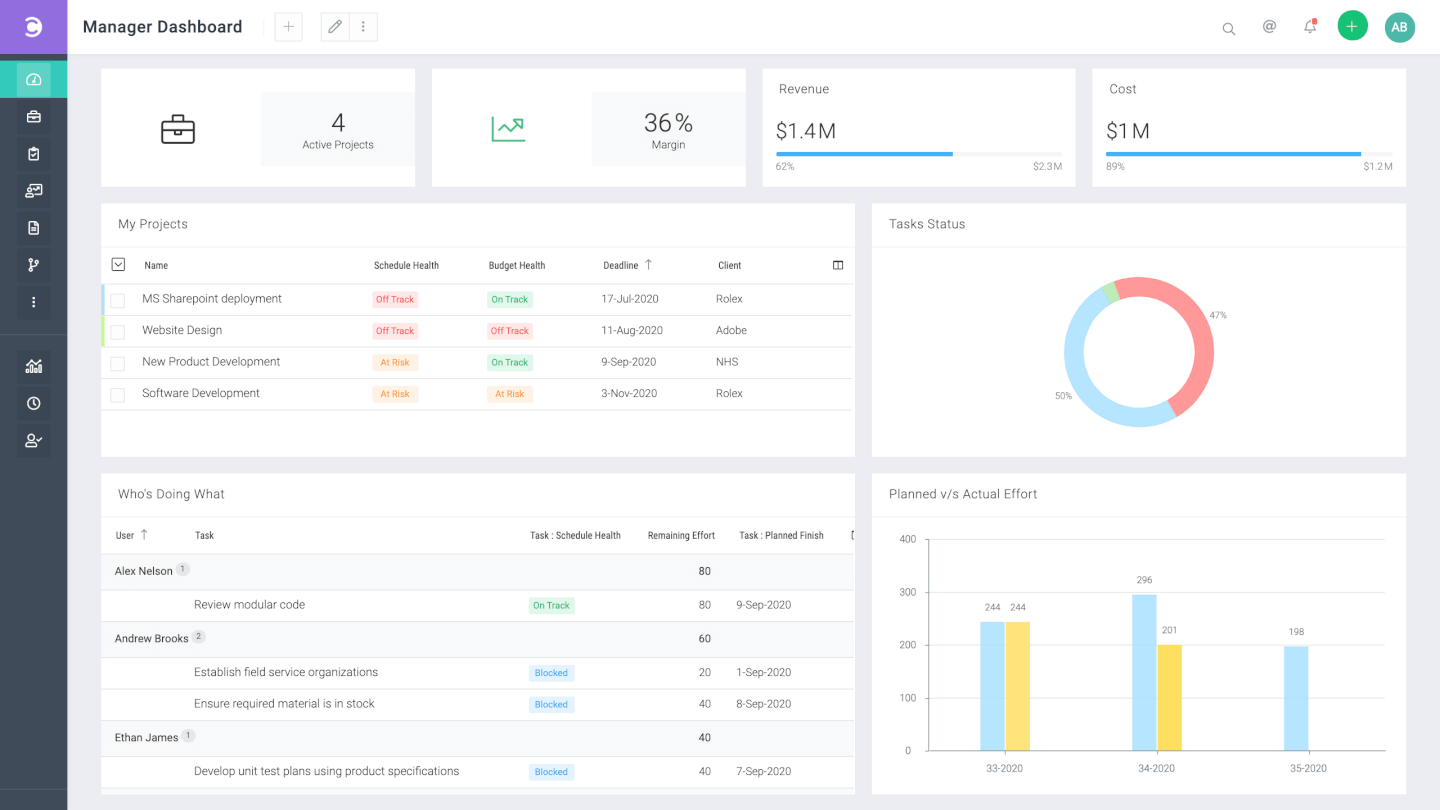Open the reports chart icon in sidebar

tap(33, 366)
